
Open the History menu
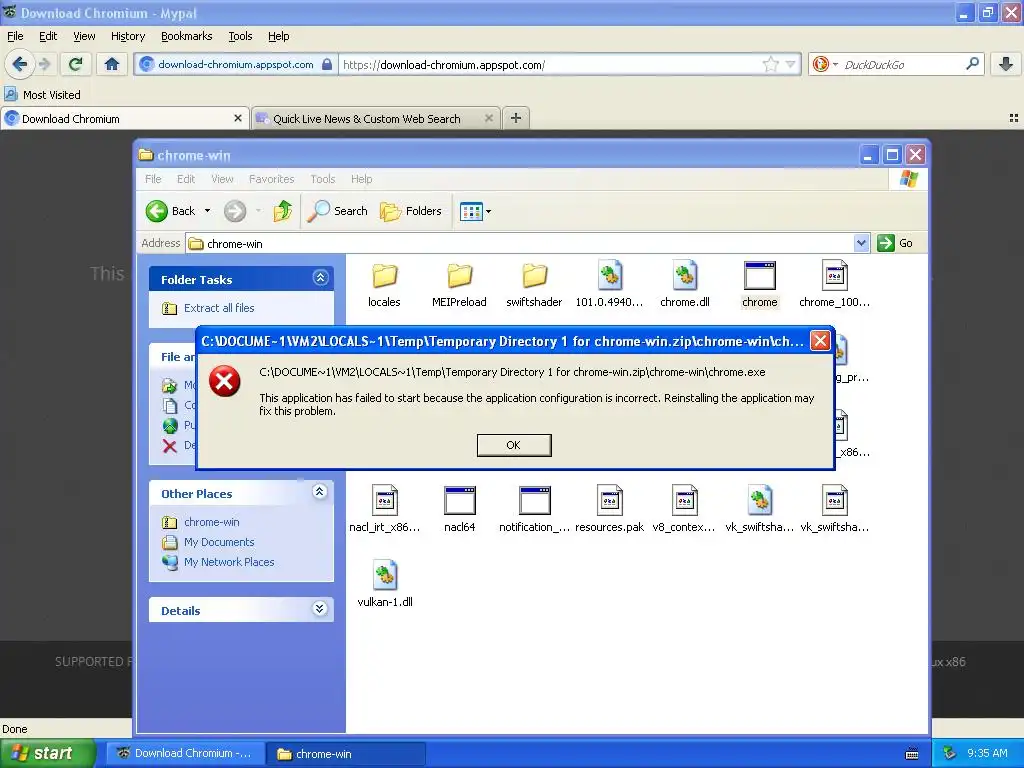127,36
